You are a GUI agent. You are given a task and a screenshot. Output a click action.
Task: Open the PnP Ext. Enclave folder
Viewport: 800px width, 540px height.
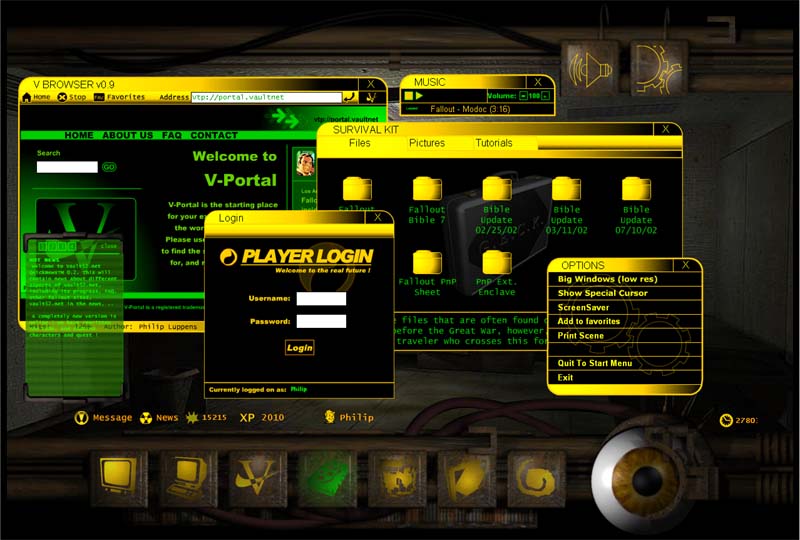[x=496, y=262]
